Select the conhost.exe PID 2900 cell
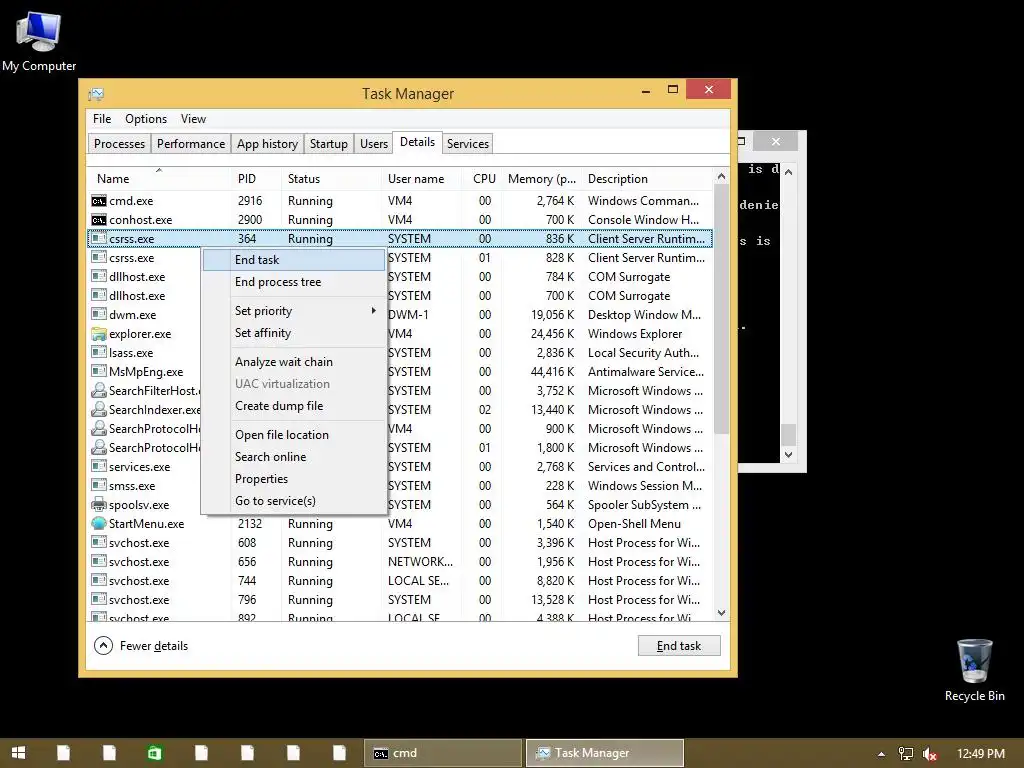The image size is (1024, 768). point(250,220)
